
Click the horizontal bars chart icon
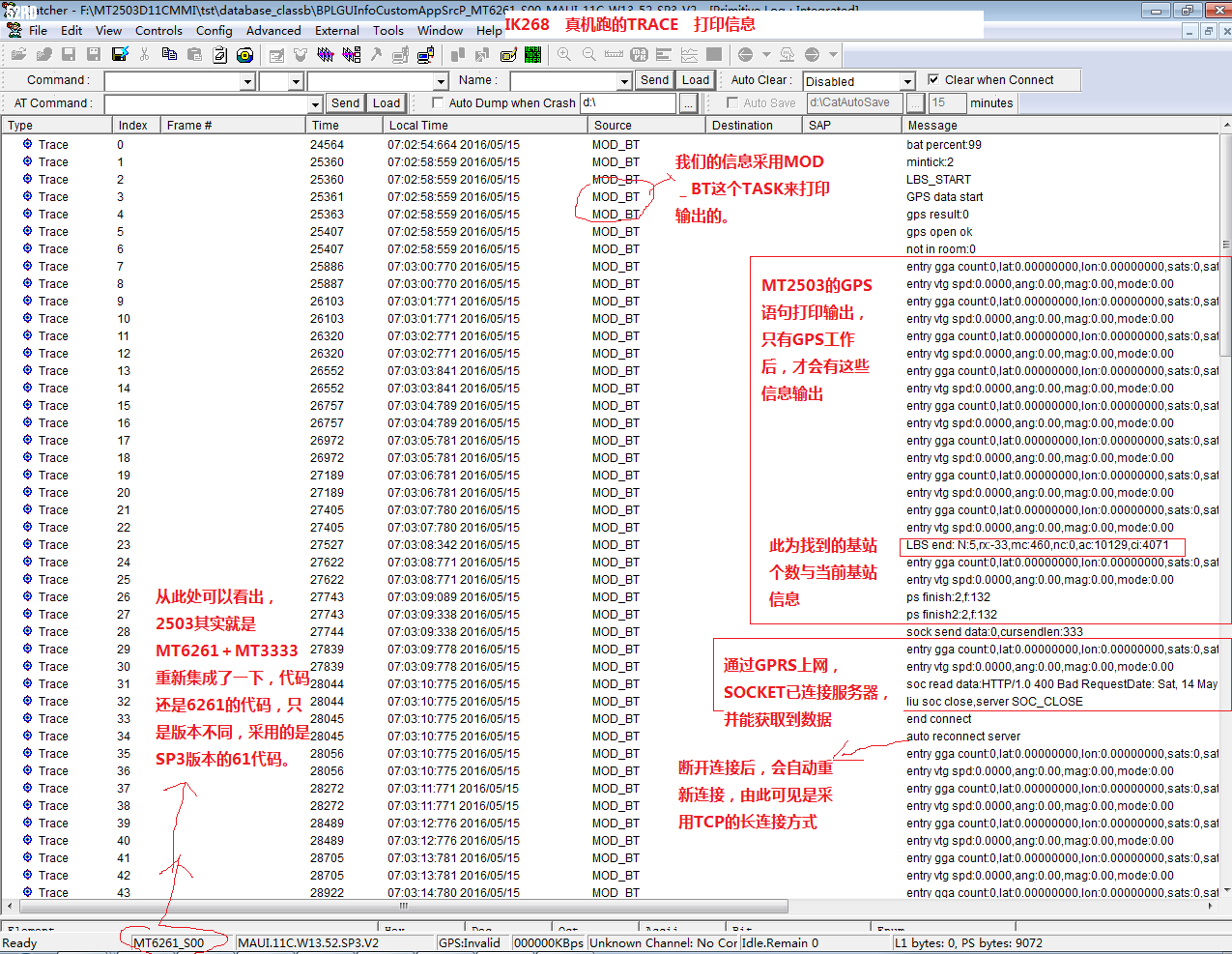(x=664, y=54)
